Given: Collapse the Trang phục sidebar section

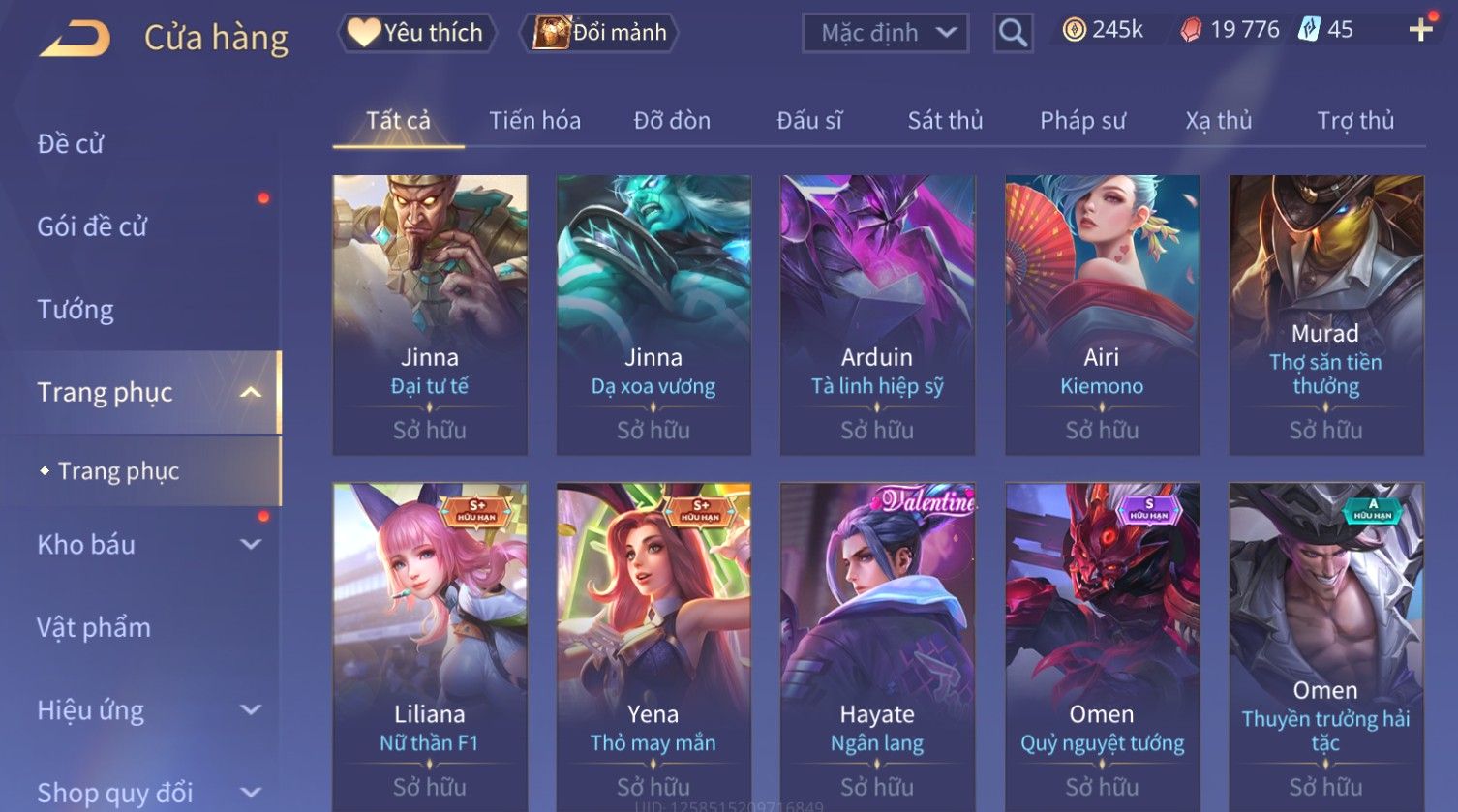Looking at the screenshot, I should tap(251, 392).
